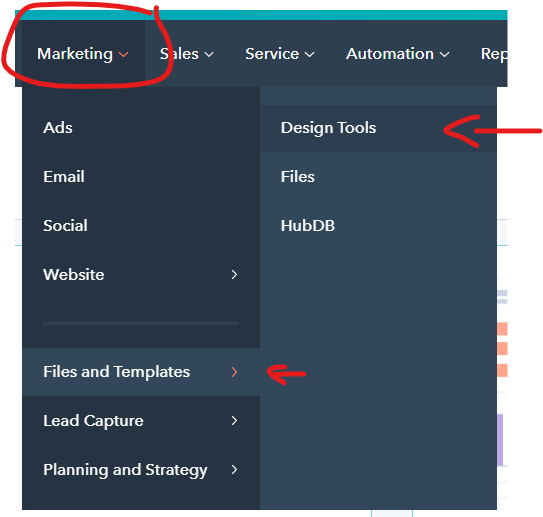Expand the Service menu
The image size is (543, 517).
[279, 54]
